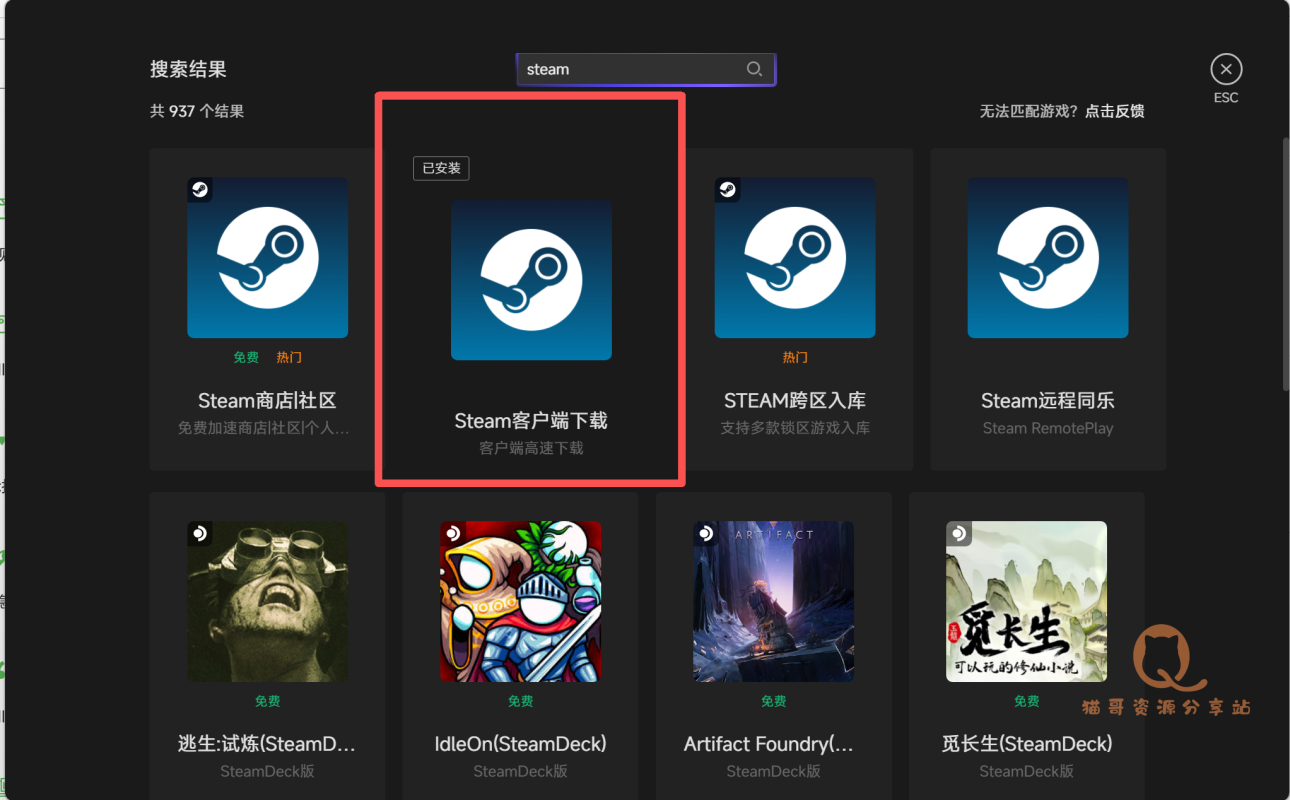This screenshot has height=800, width=1290.
Task: Click 热门 tag under STEAM跨区入库
Action: point(795,357)
